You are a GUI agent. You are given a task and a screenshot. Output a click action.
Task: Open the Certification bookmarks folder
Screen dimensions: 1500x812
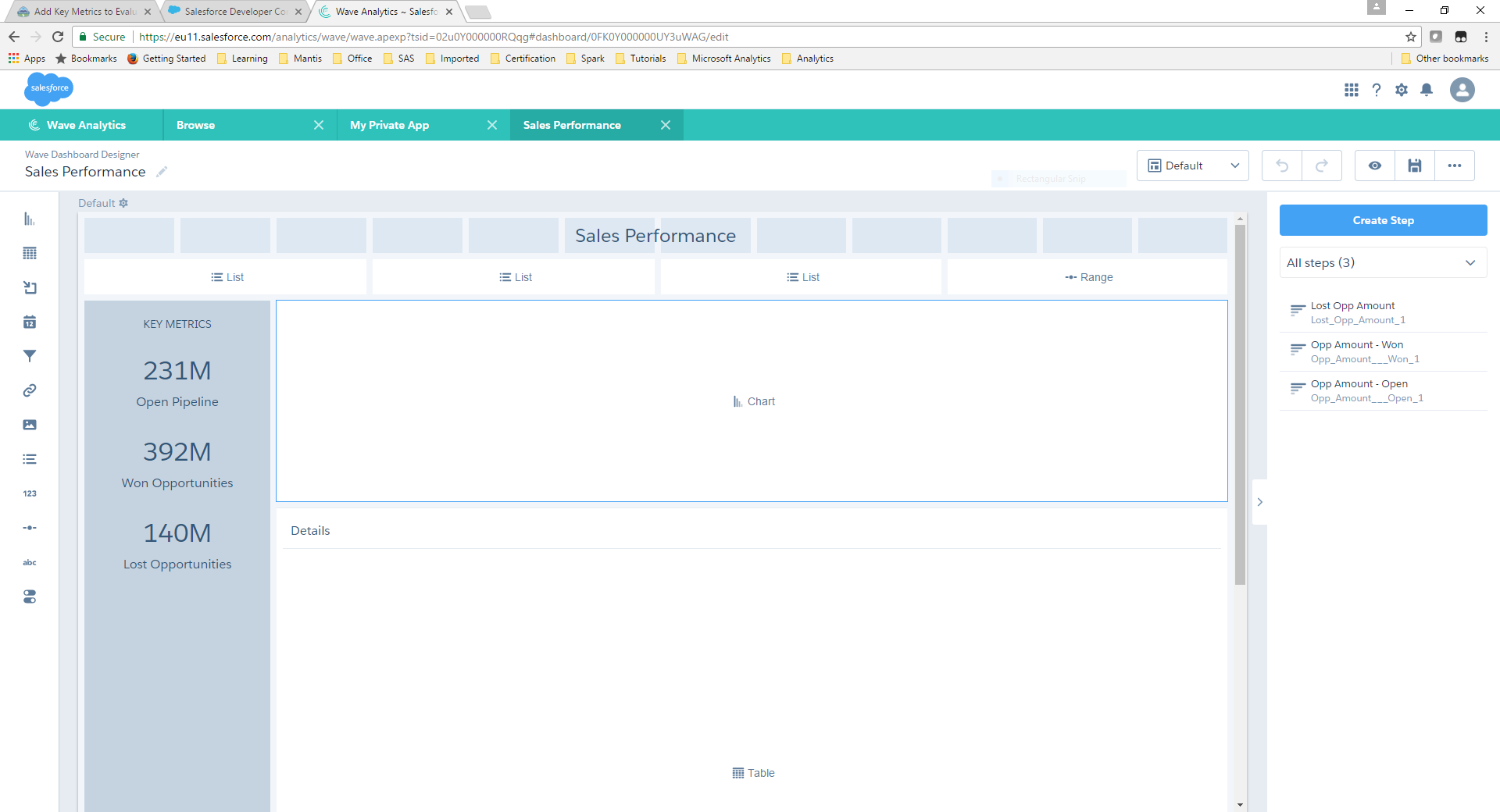(523, 59)
